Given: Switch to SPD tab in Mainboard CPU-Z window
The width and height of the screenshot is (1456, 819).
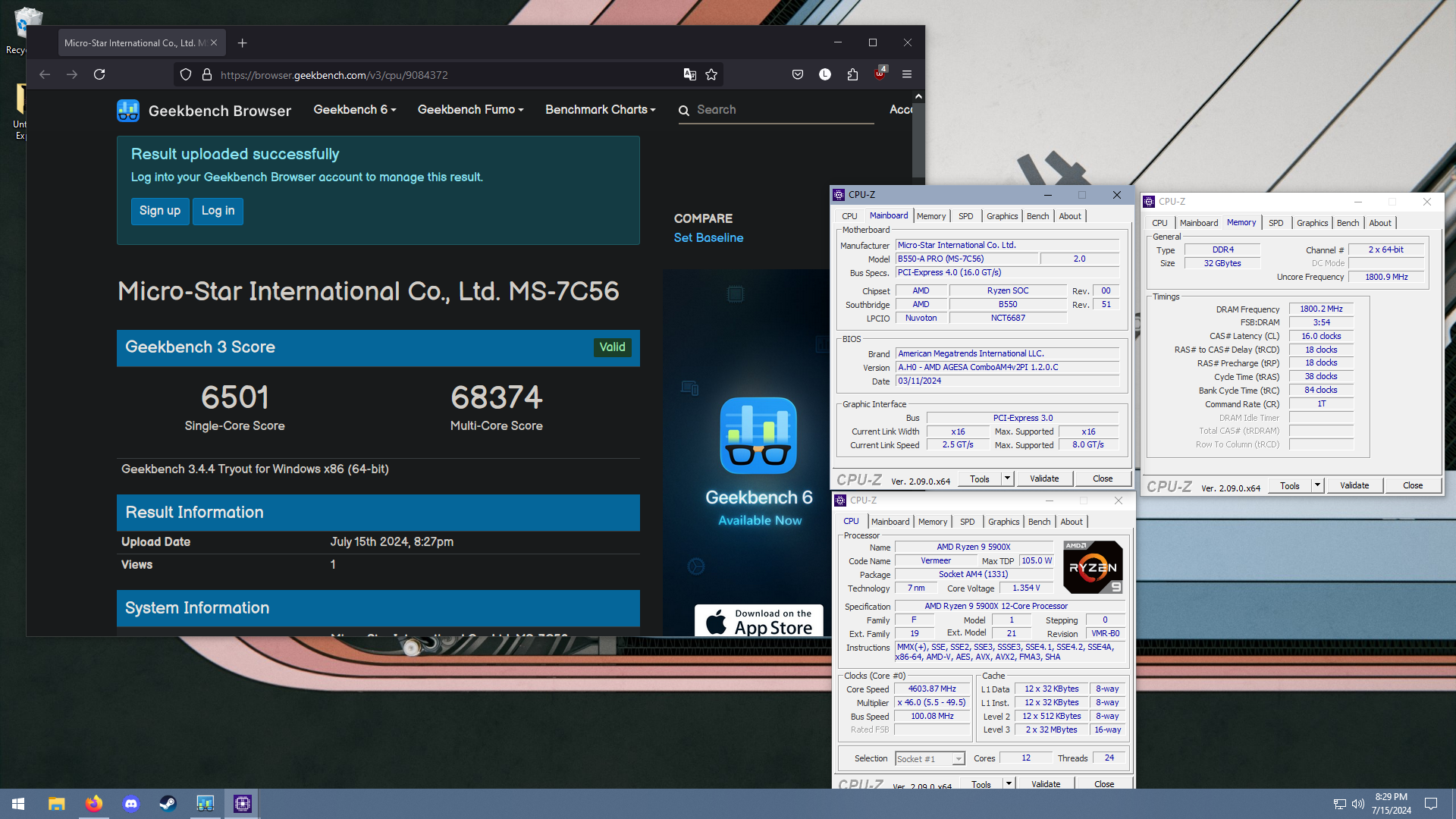Looking at the screenshot, I should (965, 216).
